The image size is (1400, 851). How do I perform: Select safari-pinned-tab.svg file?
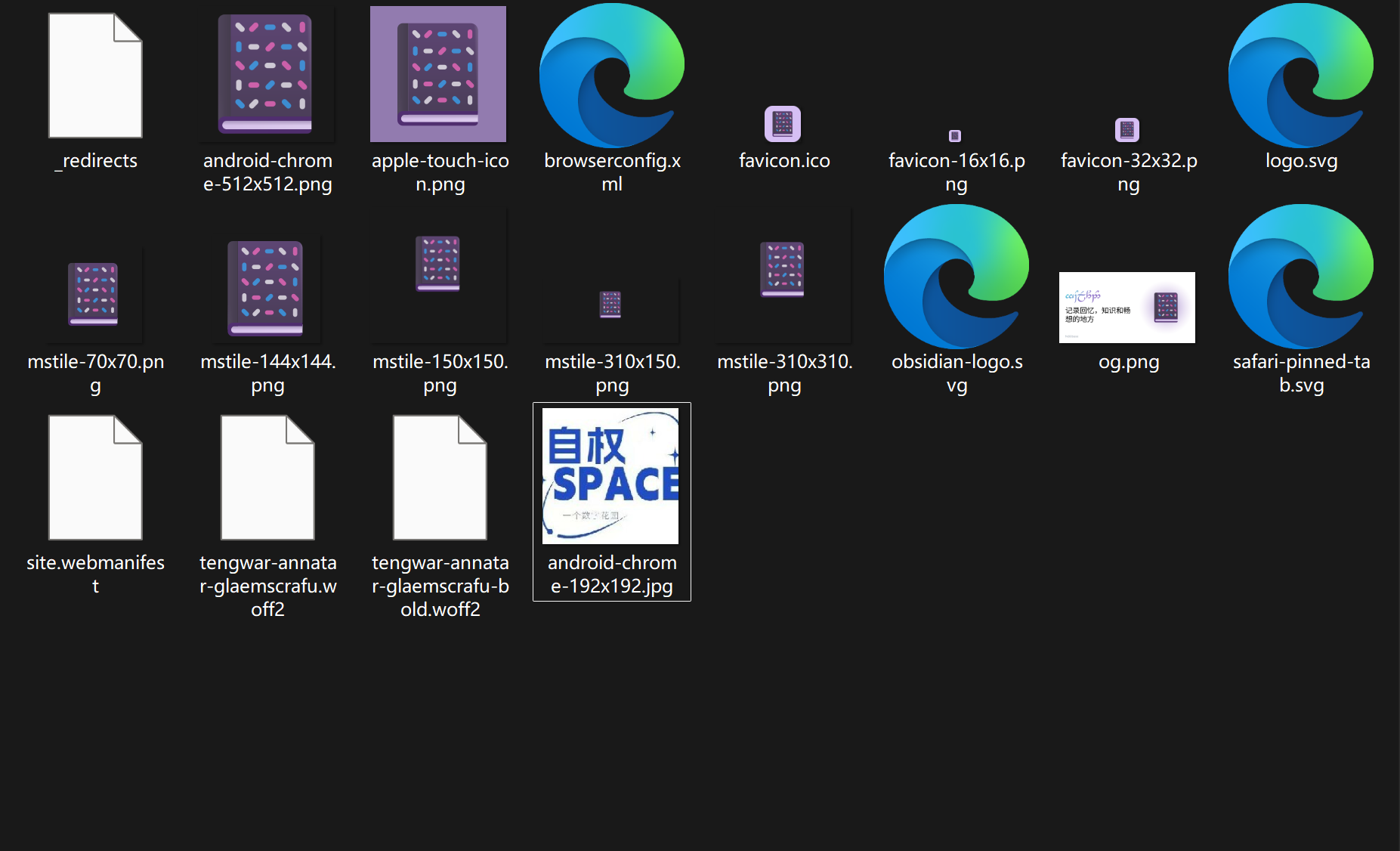tap(1301, 276)
